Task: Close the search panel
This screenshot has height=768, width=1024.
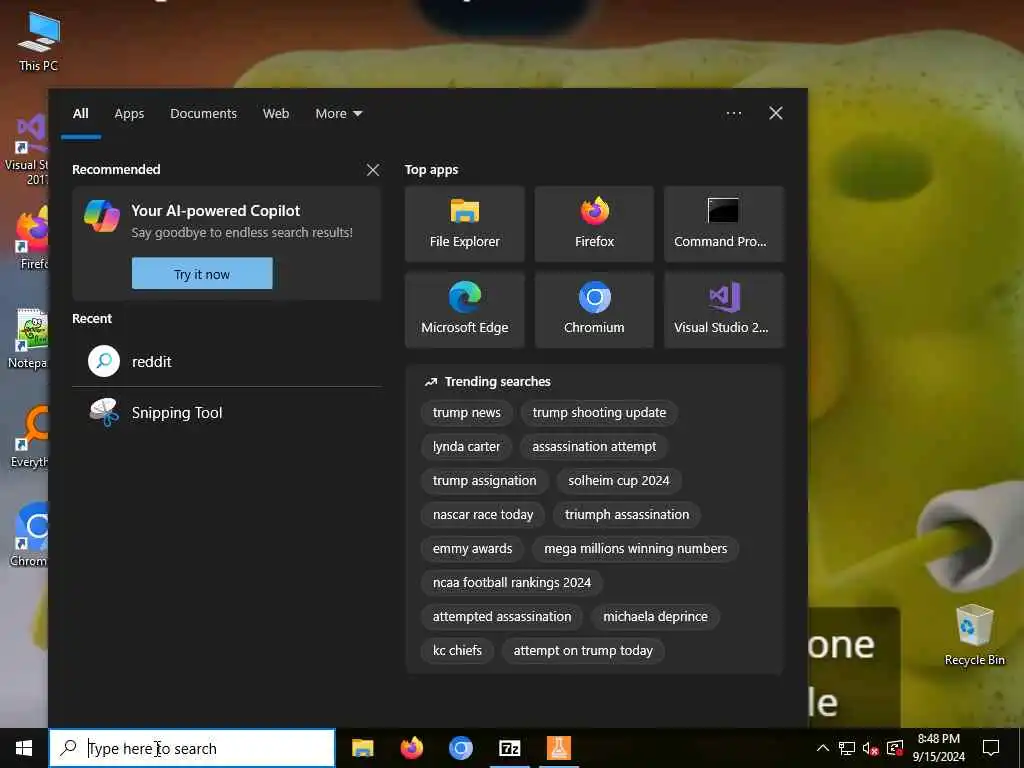Action: pyautogui.click(x=775, y=114)
